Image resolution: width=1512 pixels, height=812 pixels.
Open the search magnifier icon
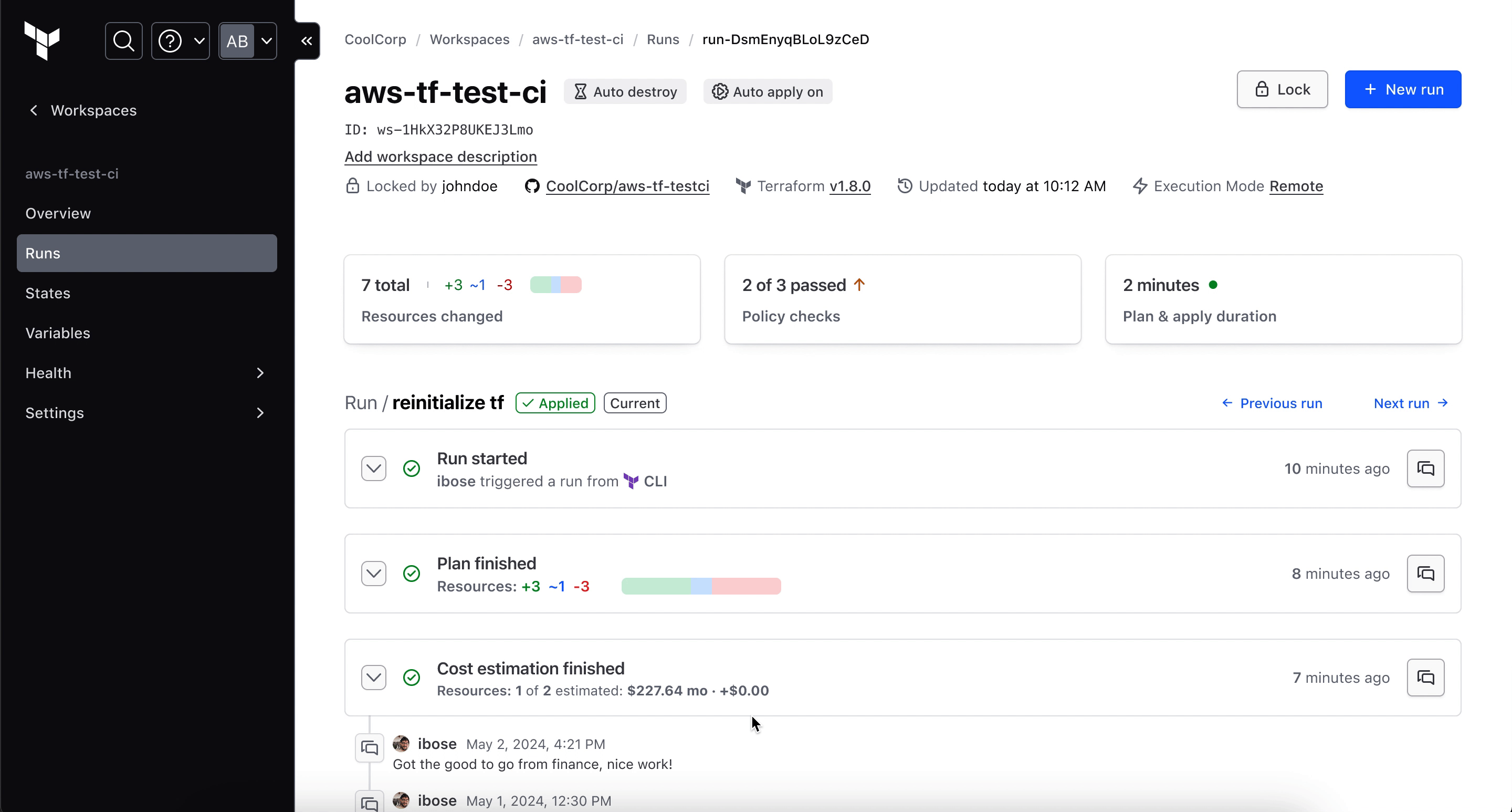(x=123, y=41)
